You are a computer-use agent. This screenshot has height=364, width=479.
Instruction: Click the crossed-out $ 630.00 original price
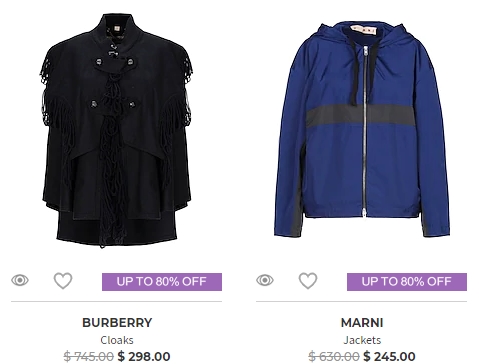(x=334, y=356)
